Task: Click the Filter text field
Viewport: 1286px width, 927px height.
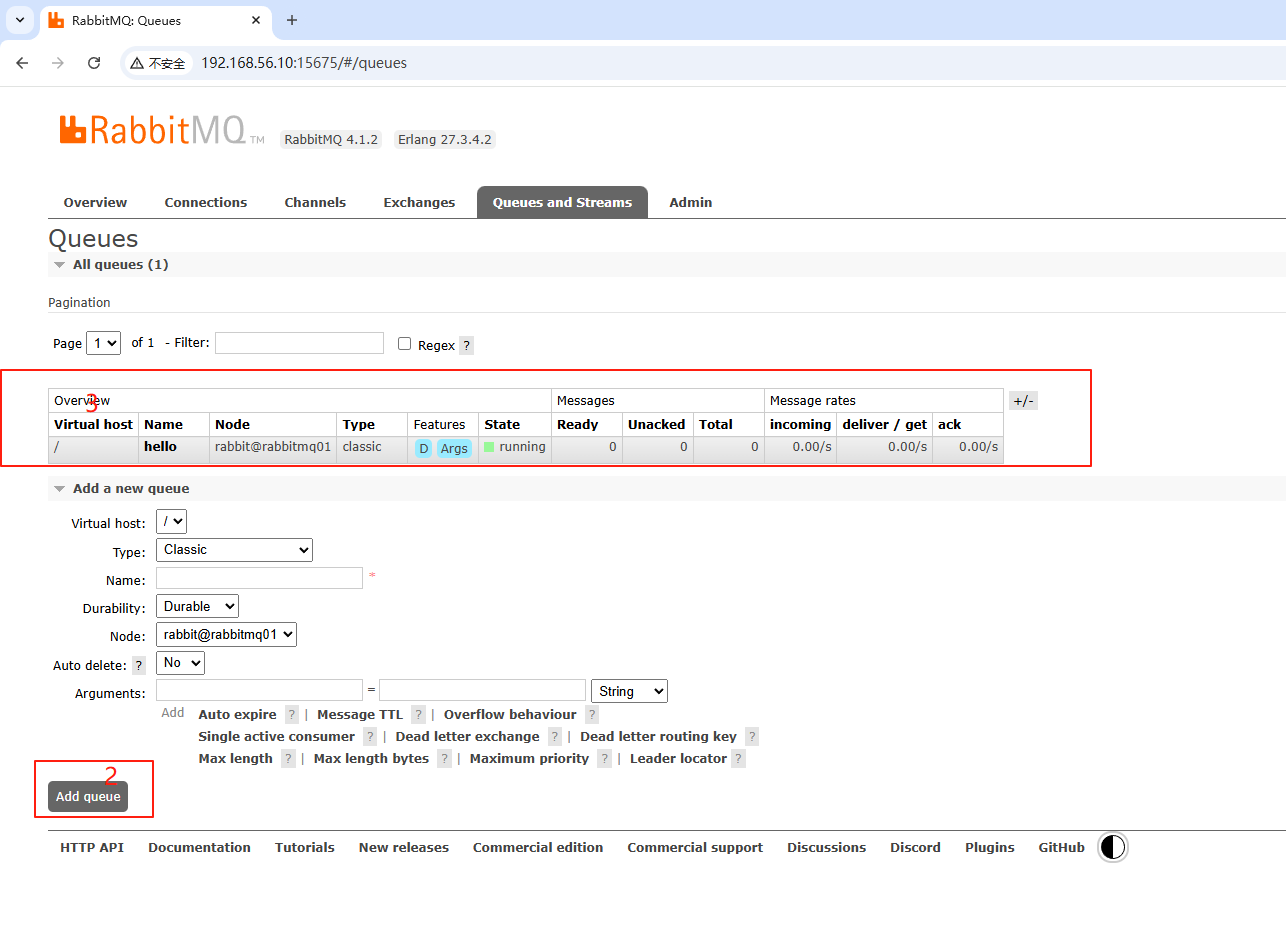Action: tap(299, 343)
